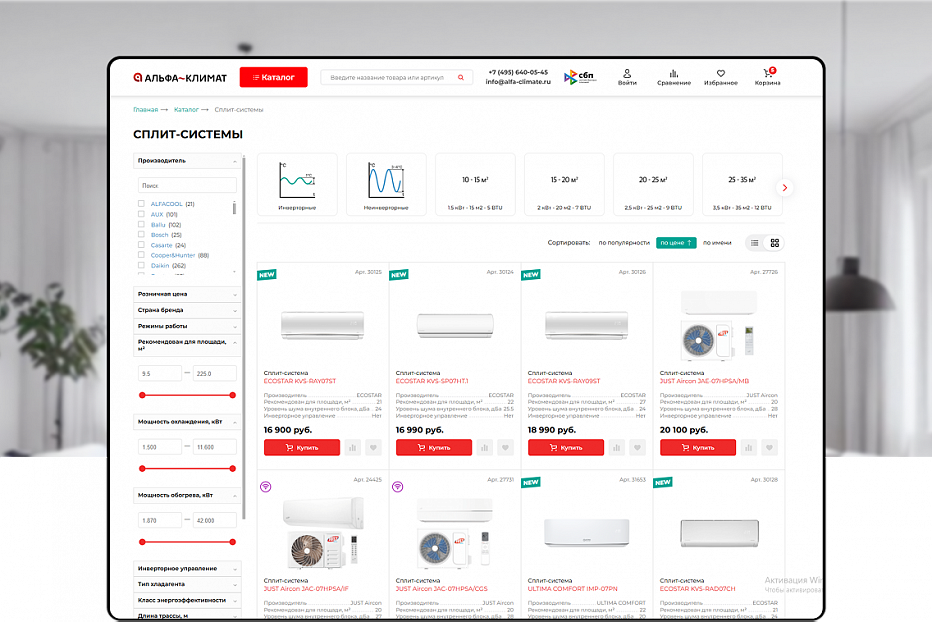This screenshot has height=622, width=932.
Task: Collapse the Производитель filter section
Action: (187, 161)
